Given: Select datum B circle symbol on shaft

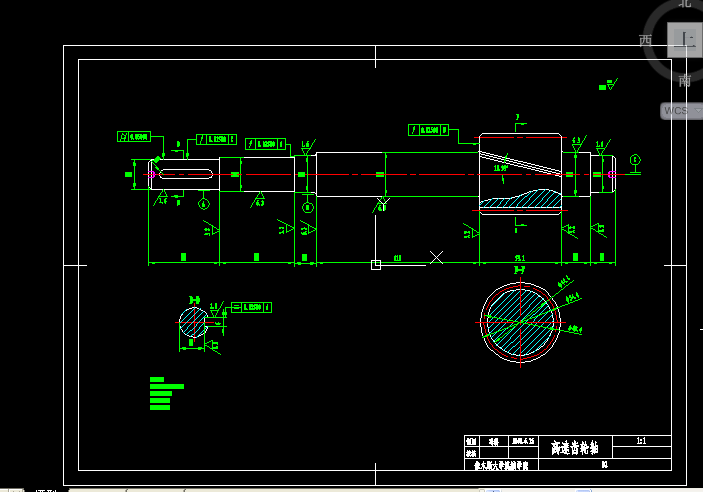Looking at the screenshot, I should coord(308,208).
